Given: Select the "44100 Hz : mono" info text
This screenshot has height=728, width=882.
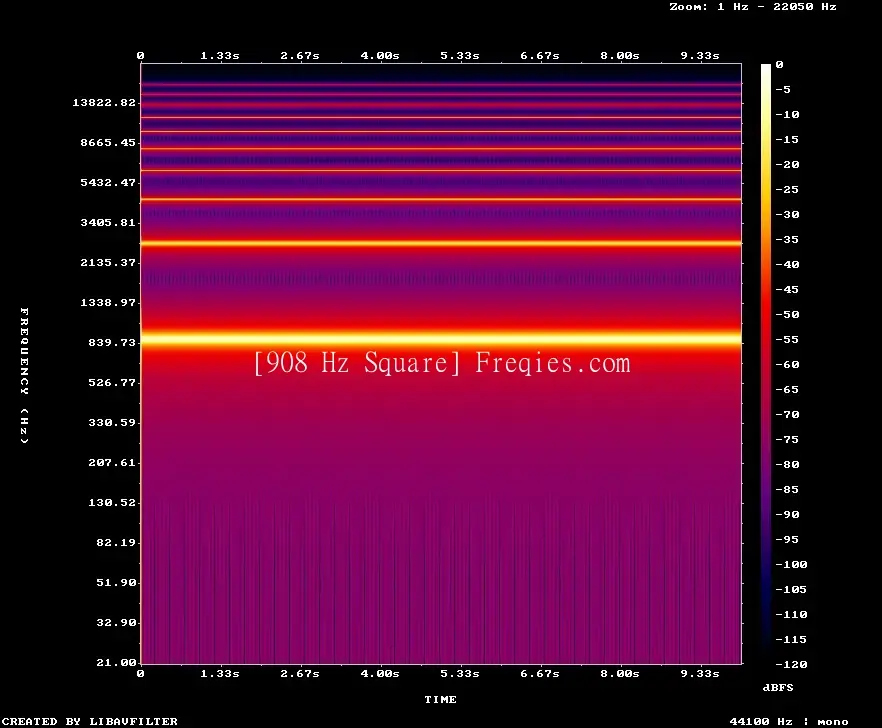Looking at the screenshot, I should point(789,721).
